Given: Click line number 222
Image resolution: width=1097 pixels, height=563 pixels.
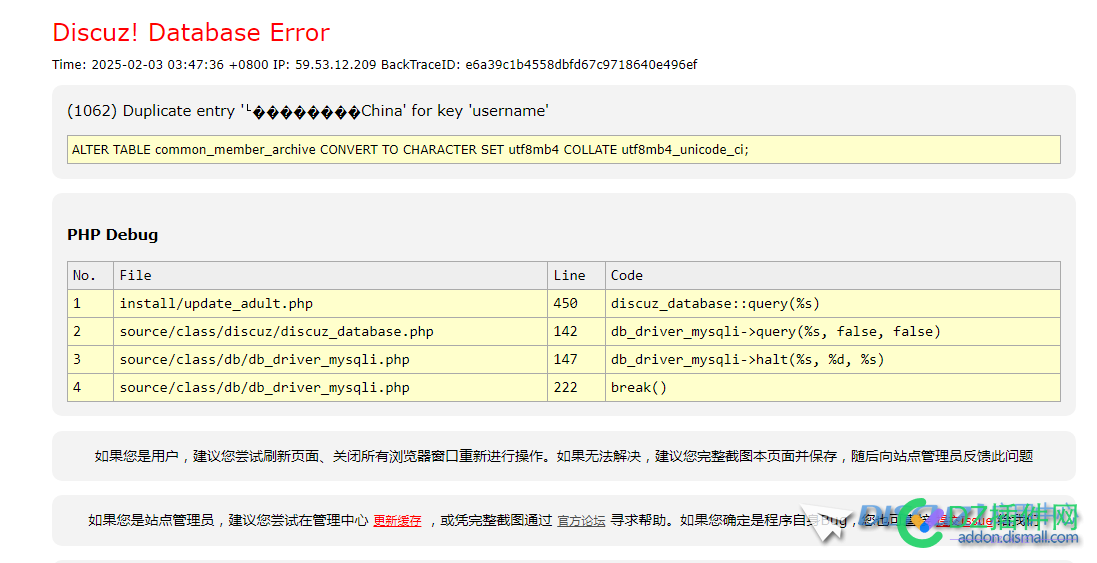Looking at the screenshot, I should tap(576, 387).
